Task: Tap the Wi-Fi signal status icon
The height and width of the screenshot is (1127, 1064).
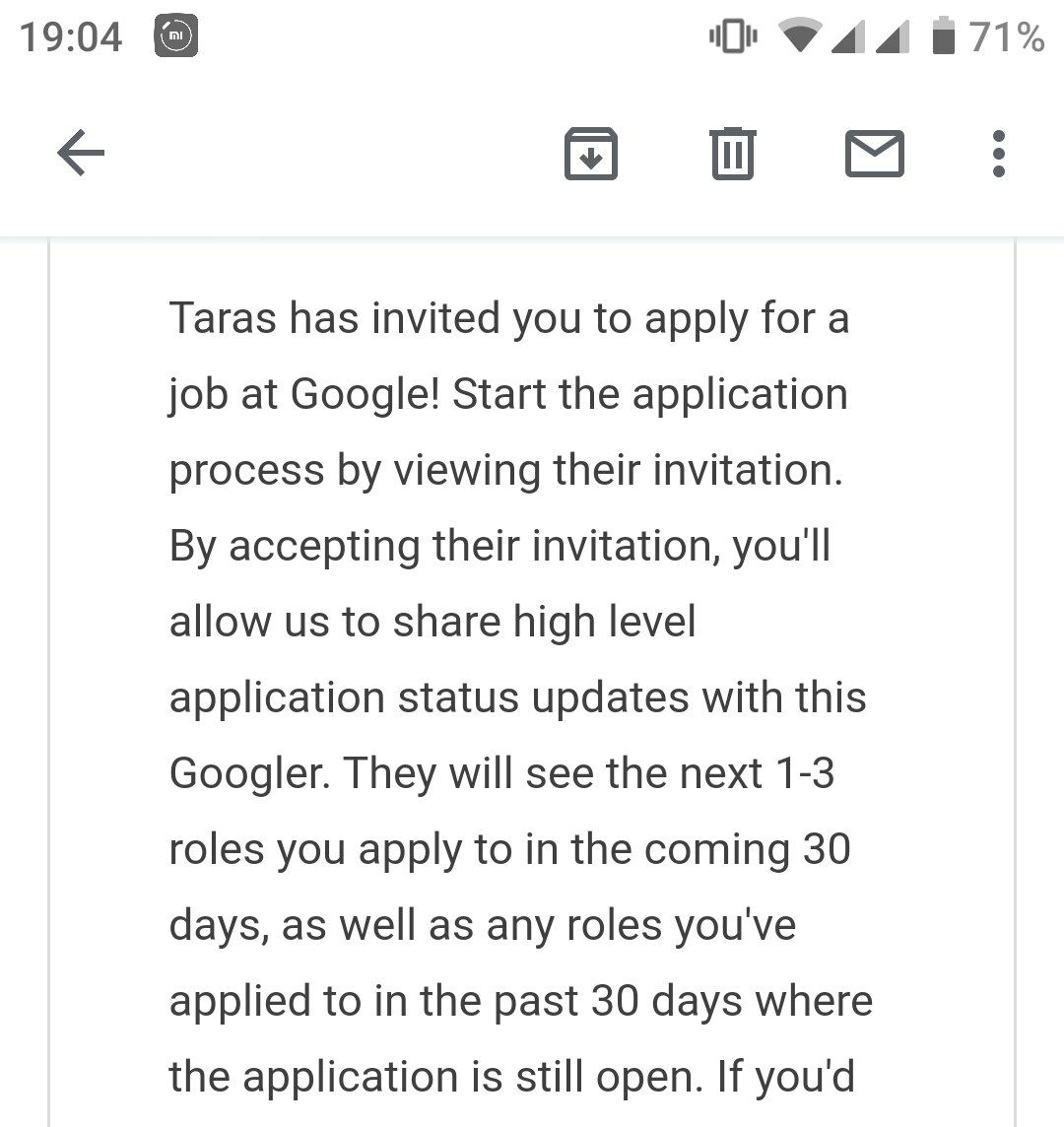Action: point(800,37)
